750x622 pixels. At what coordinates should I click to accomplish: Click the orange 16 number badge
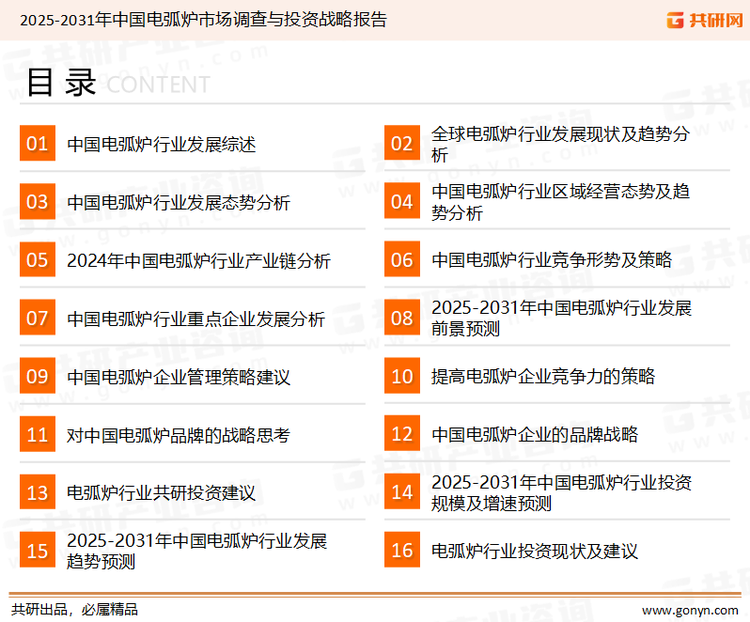(x=402, y=550)
